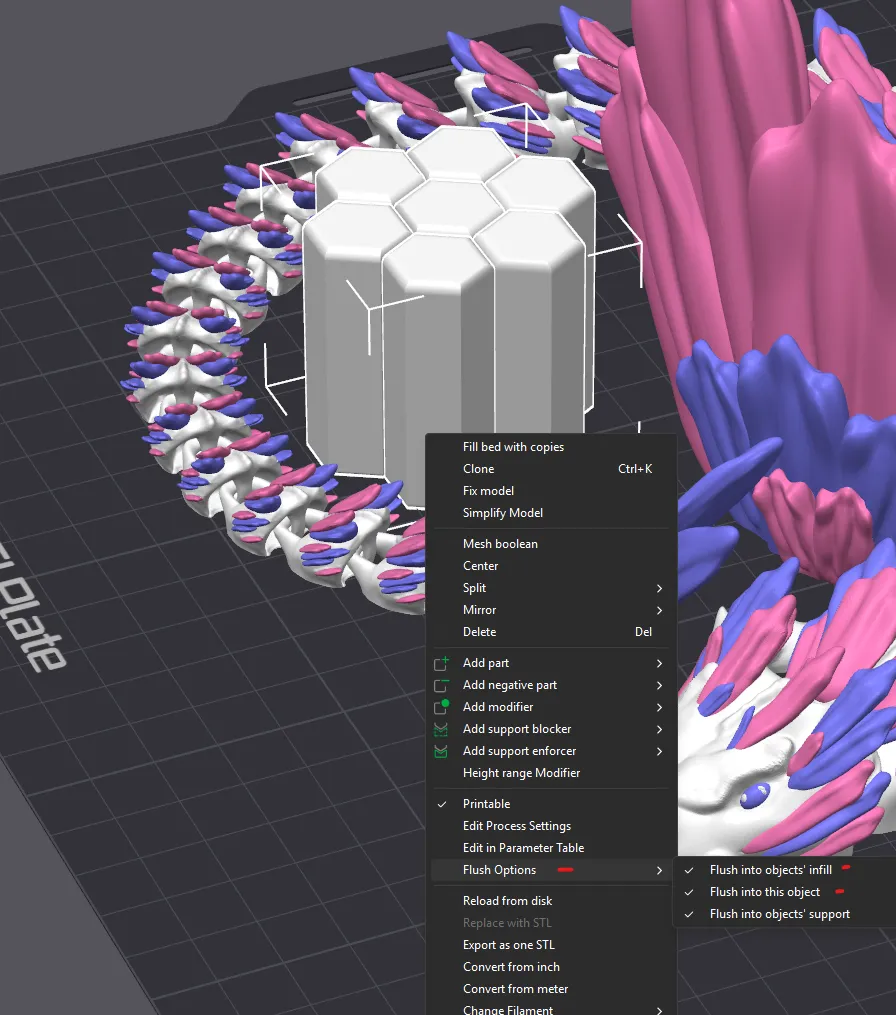Click the Add negative part icon
The image size is (896, 1015).
point(441,685)
